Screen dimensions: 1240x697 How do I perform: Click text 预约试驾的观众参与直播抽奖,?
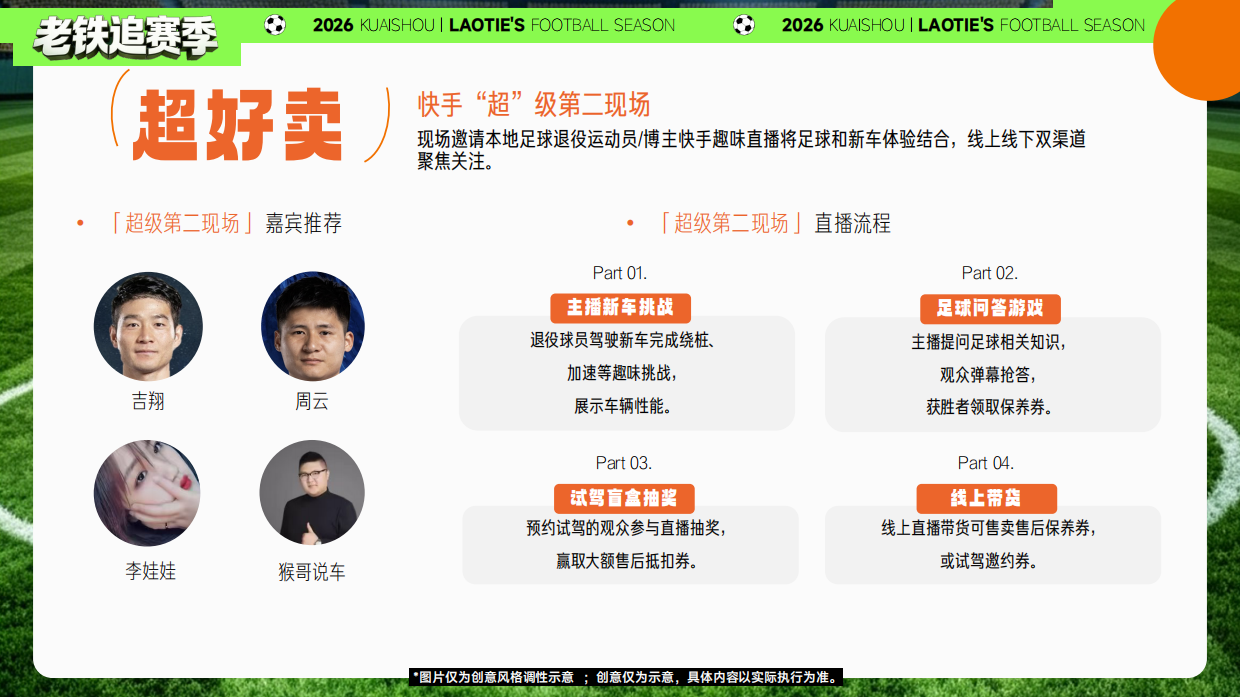coord(627,528)
